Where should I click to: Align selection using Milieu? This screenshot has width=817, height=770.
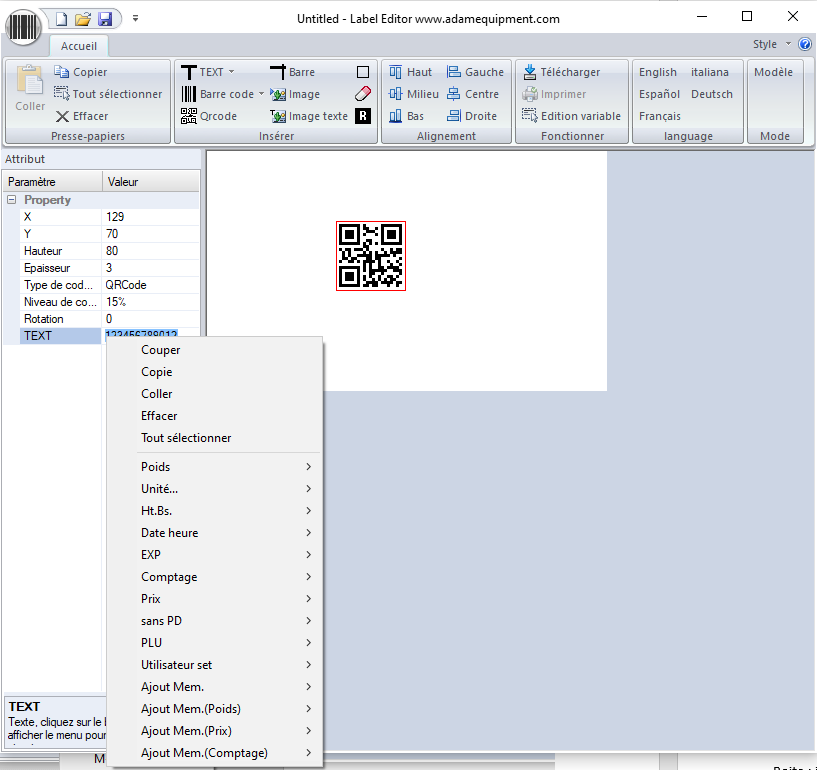click(413, 94)
